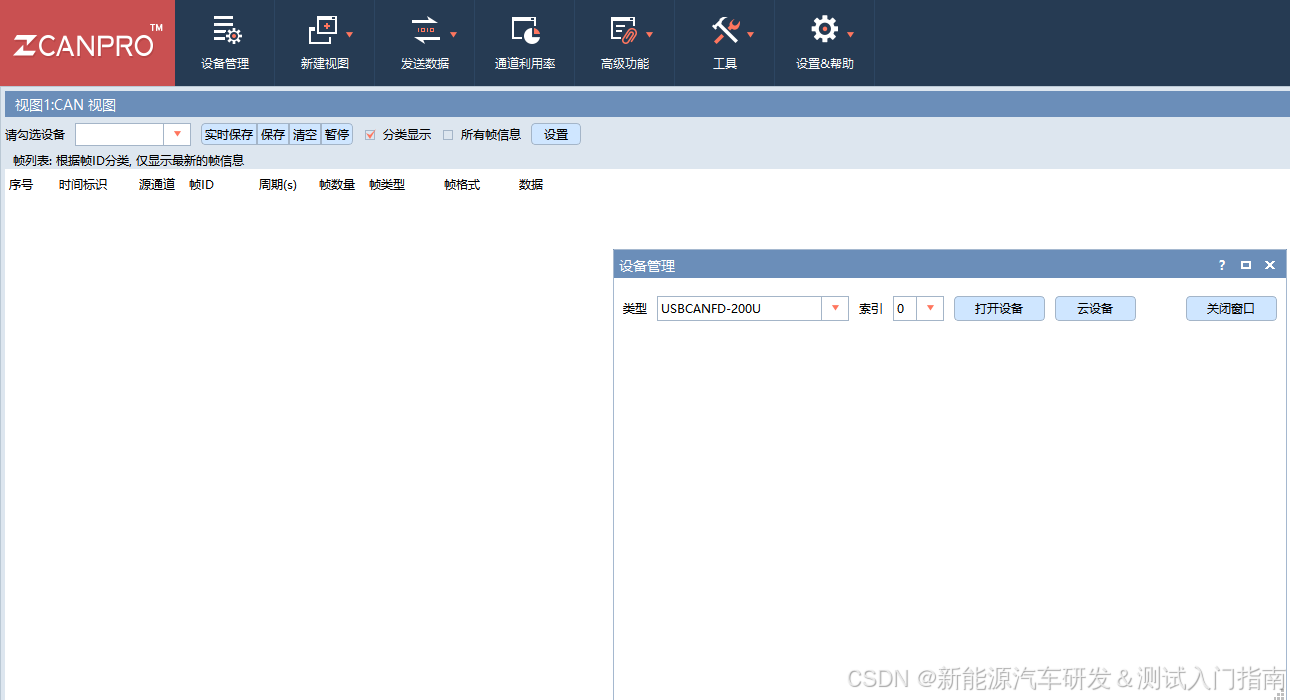This screenshot has height=700, width=1290.
Task: Click the 高级功能 menu label
Action: coord(625,64)
